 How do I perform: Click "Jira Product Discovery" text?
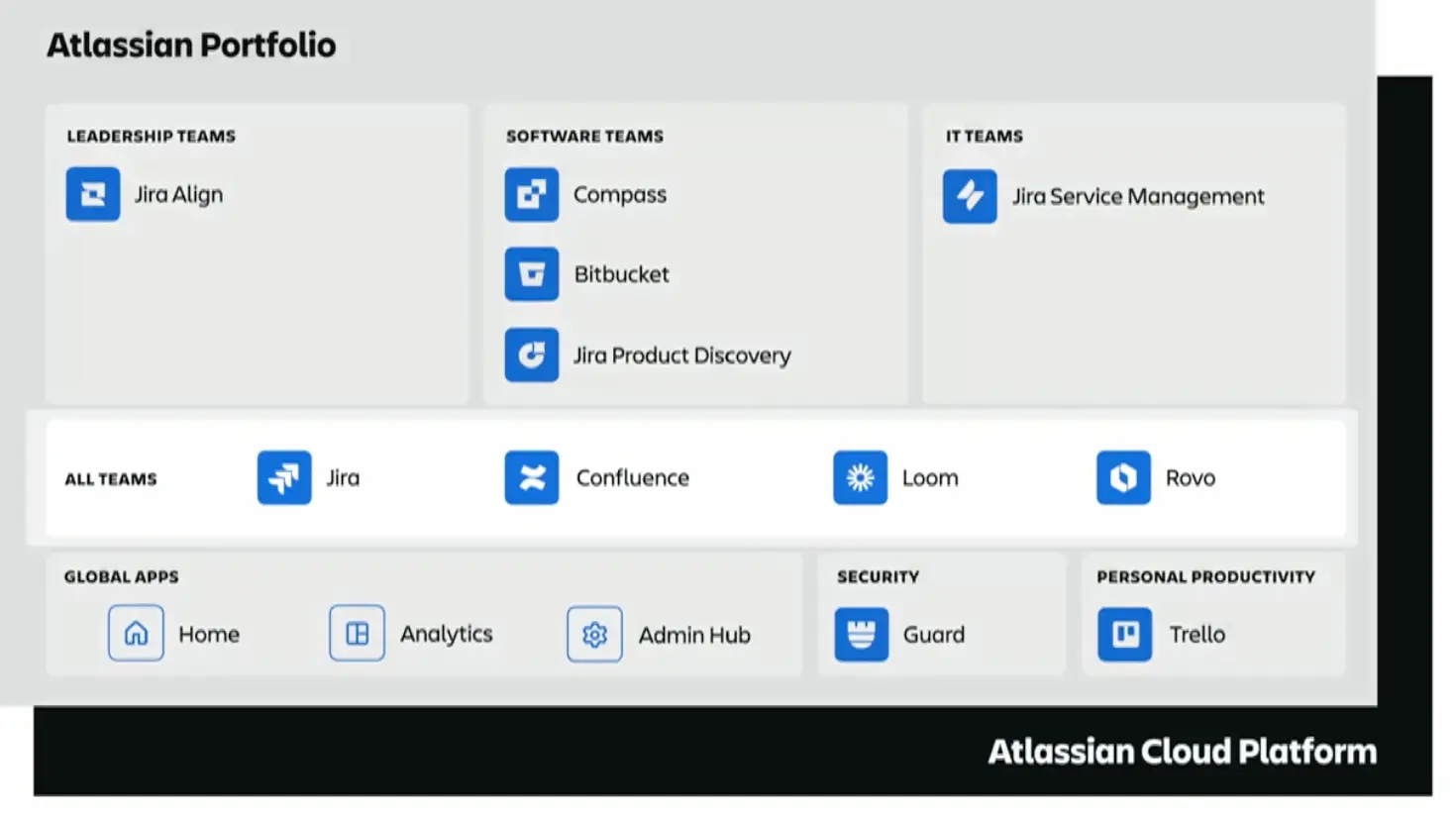pyautogui.click(x=682, y=356)
